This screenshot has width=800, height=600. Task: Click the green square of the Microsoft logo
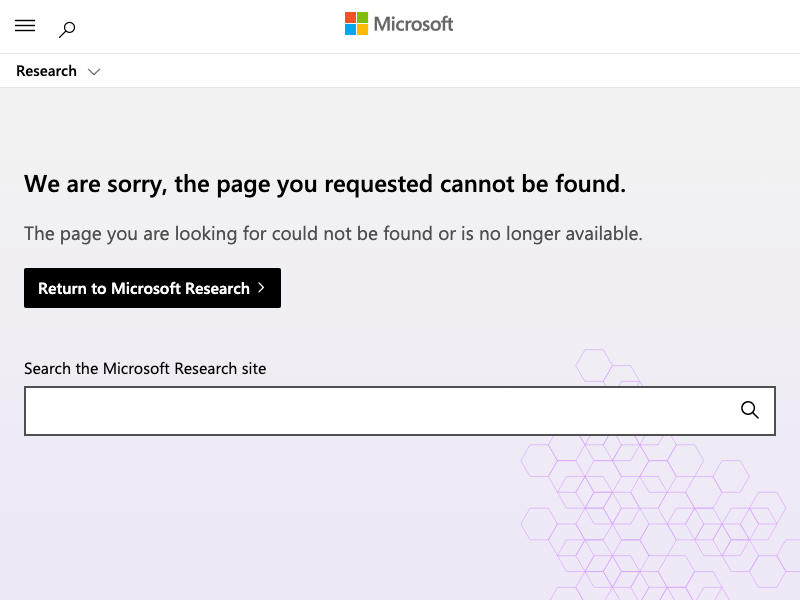coord(363,18)
